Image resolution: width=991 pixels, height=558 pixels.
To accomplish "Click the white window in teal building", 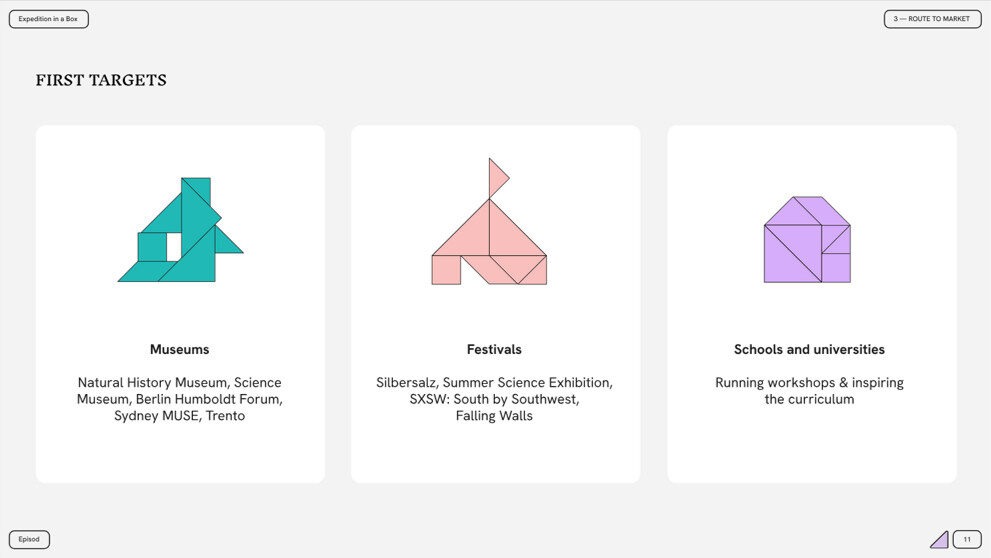I will pos(174,246).
